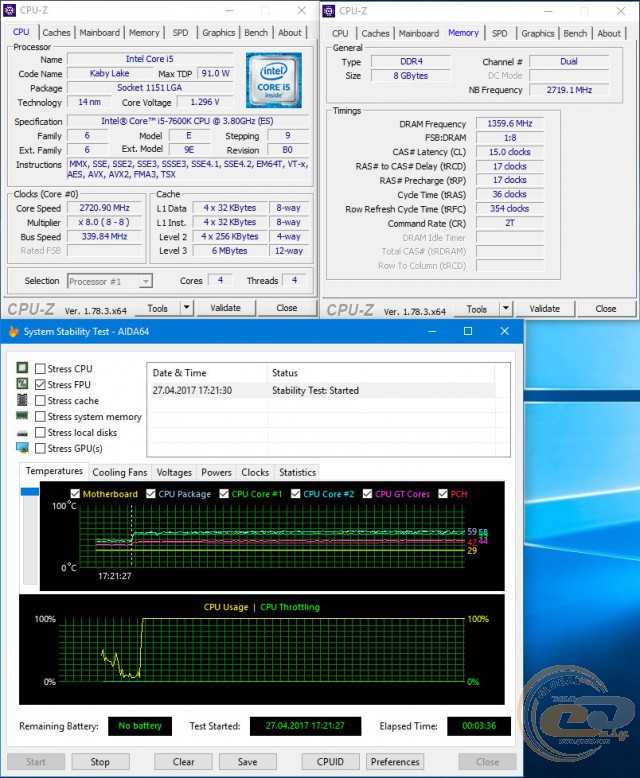Viewport: 640px width, 778px height.
Task: Click the percent icon beside Stress FPU
Action: (22, 384)
